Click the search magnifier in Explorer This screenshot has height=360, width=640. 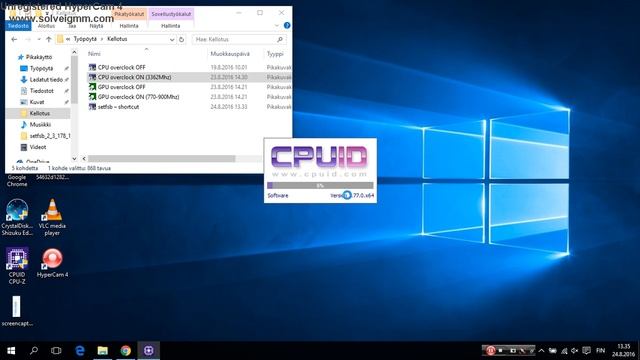[x=280, y=40]
